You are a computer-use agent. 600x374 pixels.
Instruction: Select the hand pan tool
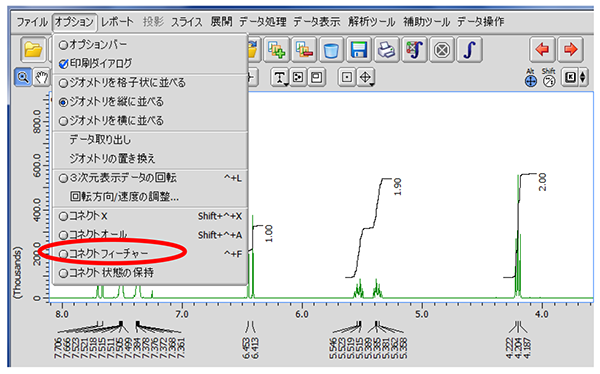point(41,78)
